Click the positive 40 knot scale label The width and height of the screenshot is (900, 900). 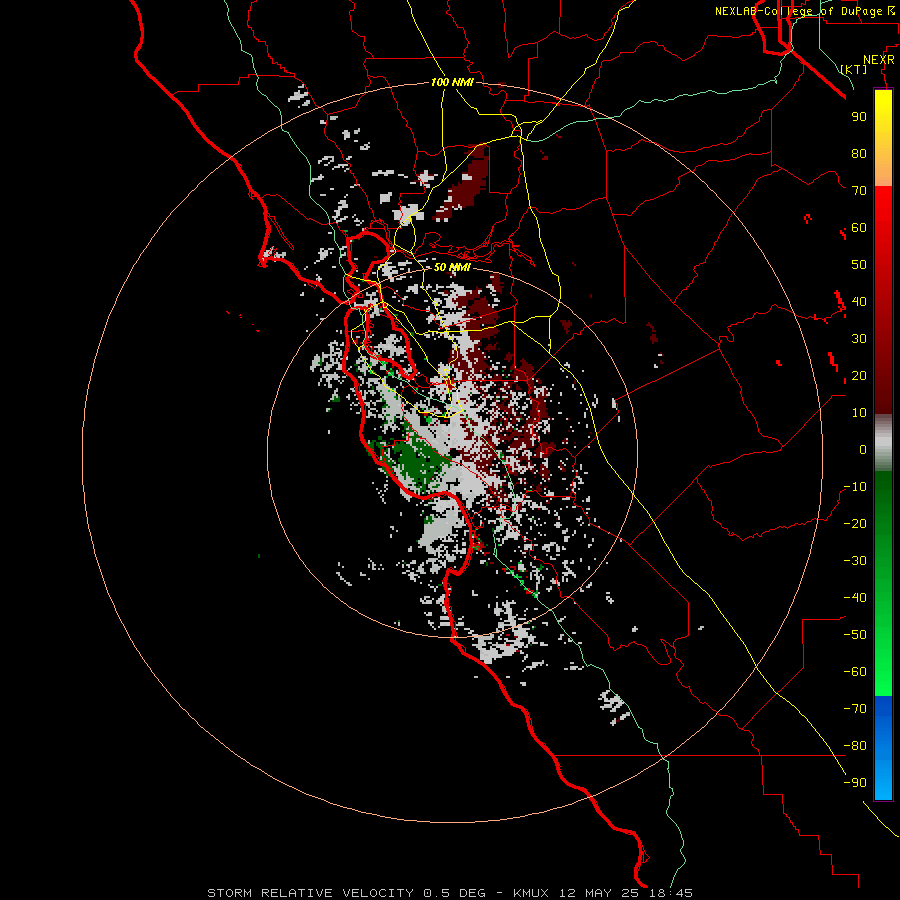pos(859,302)
